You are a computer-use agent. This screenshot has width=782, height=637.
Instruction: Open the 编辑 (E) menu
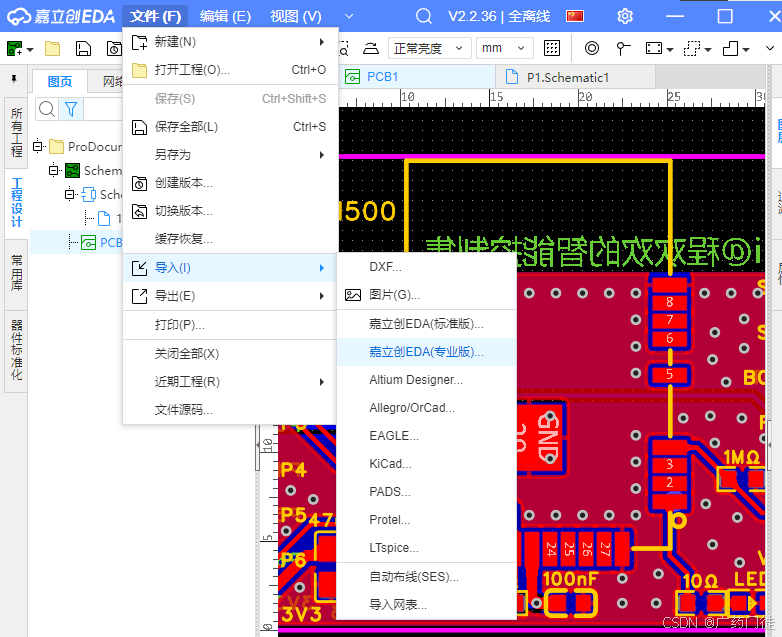click(x=225, y=16)
